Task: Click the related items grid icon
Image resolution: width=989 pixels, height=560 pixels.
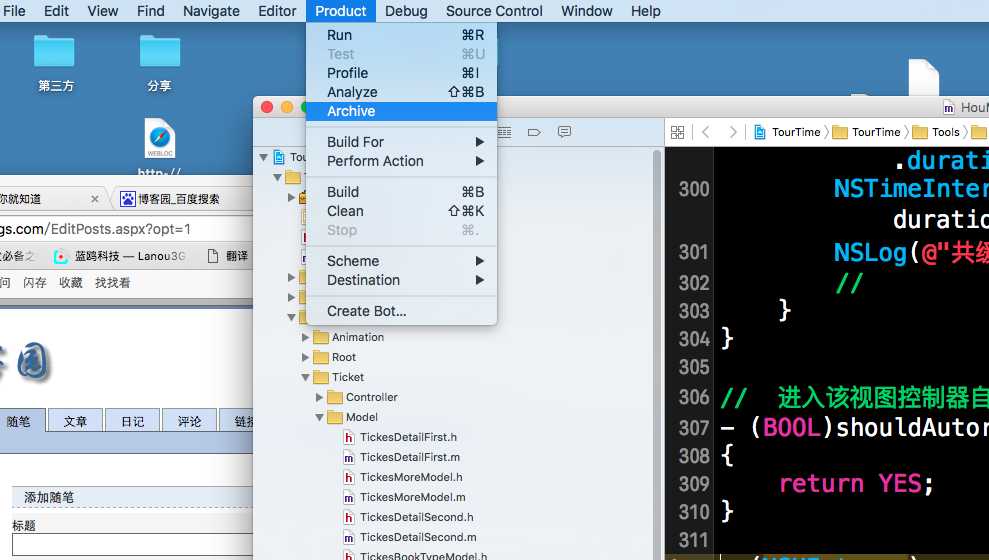Action: coord(677,132)
